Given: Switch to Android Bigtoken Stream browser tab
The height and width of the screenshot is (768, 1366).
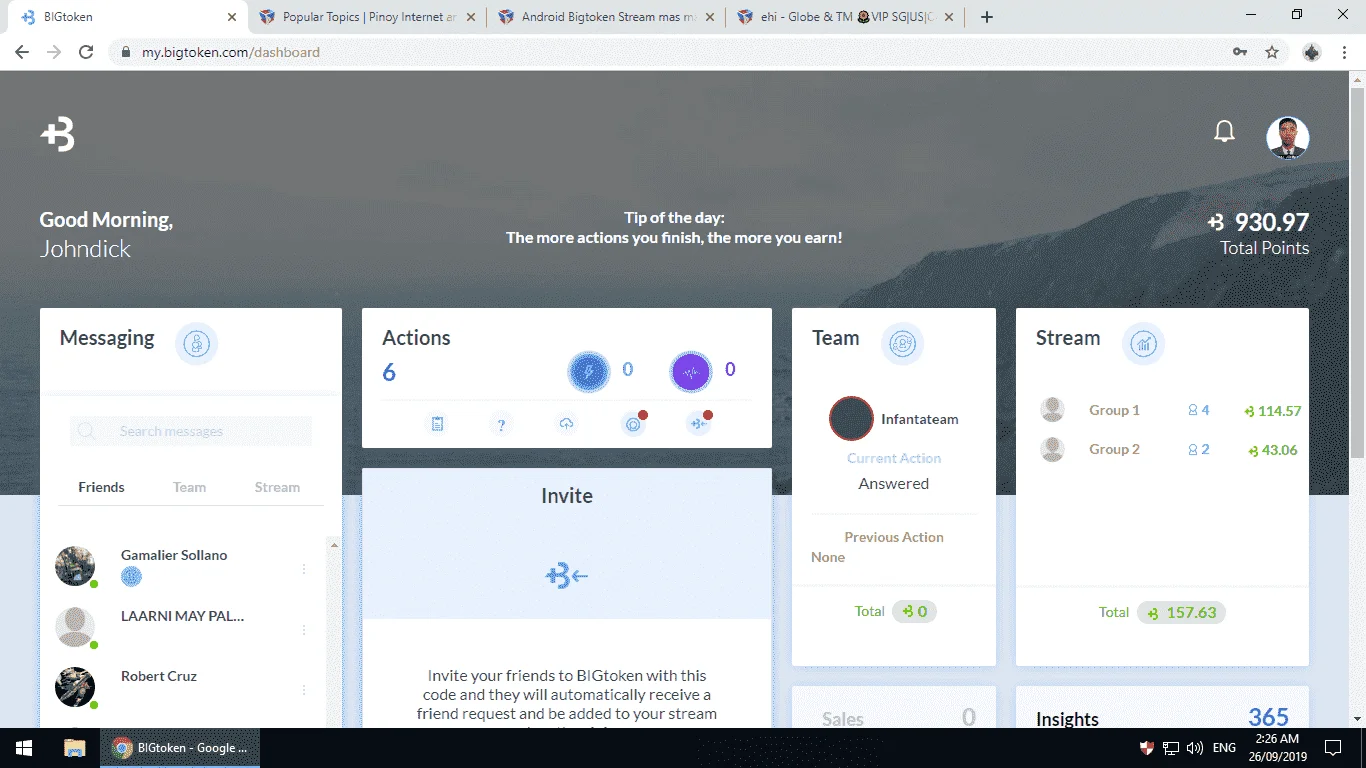Looking at the screenshot, I should (x=607, y=17).
